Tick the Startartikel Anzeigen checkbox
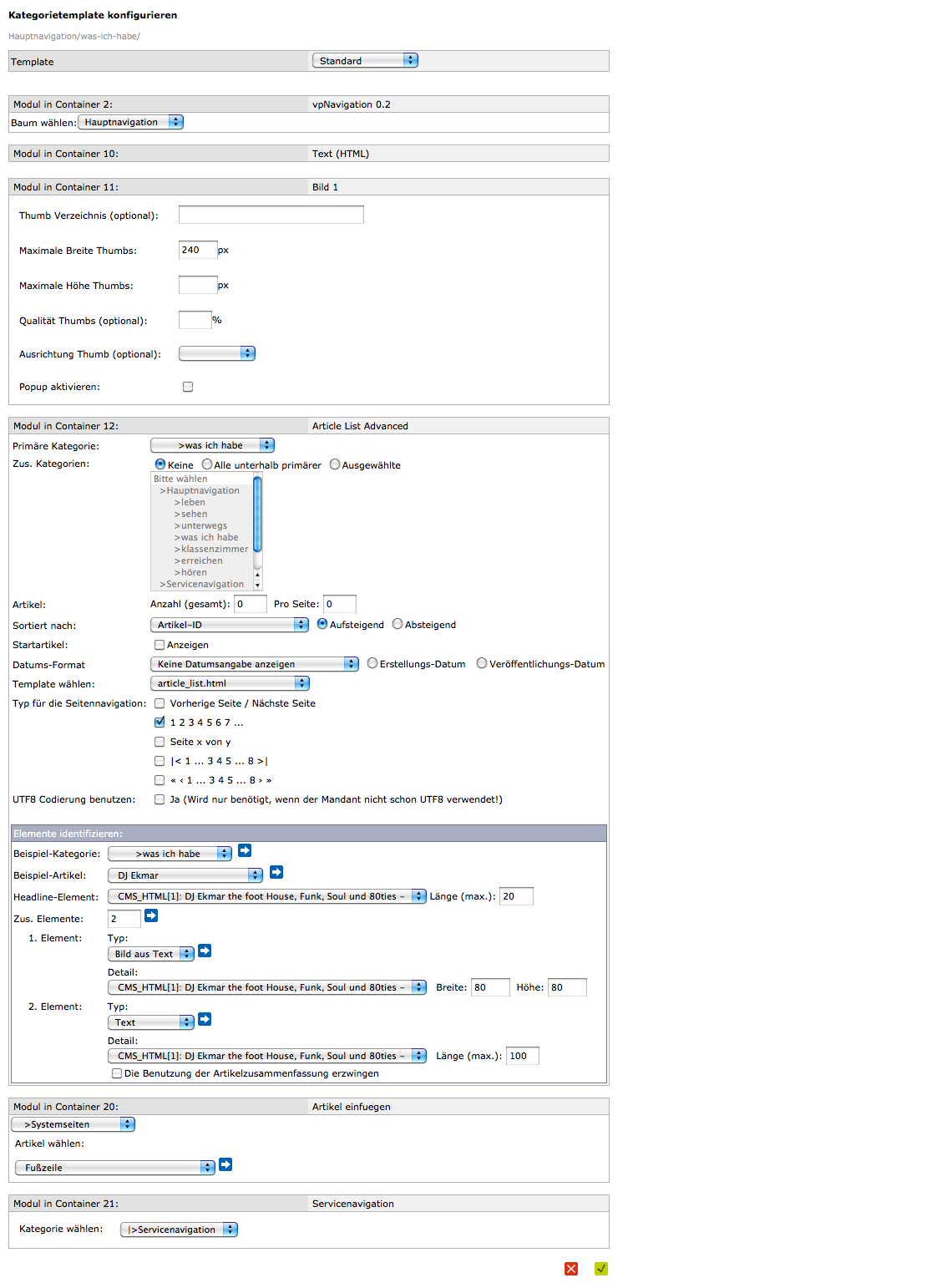Image resolution: width=947 pixels, height=1288 pixels. (160, 645)
